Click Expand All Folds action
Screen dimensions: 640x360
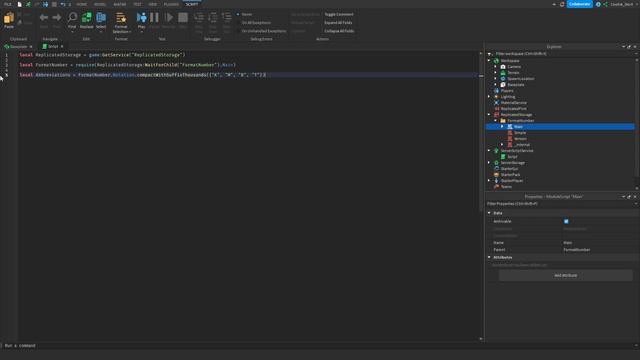click(338, 22)
